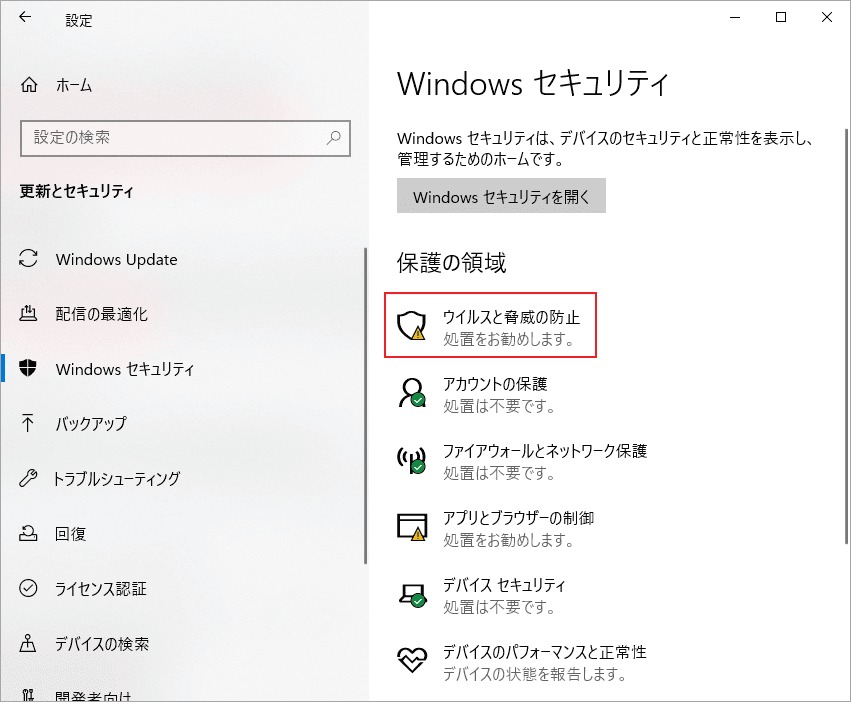Click 処置は不要です status under アカウントの保護
This screenshot has height=702, width=851.
click(x=499, y=406)
